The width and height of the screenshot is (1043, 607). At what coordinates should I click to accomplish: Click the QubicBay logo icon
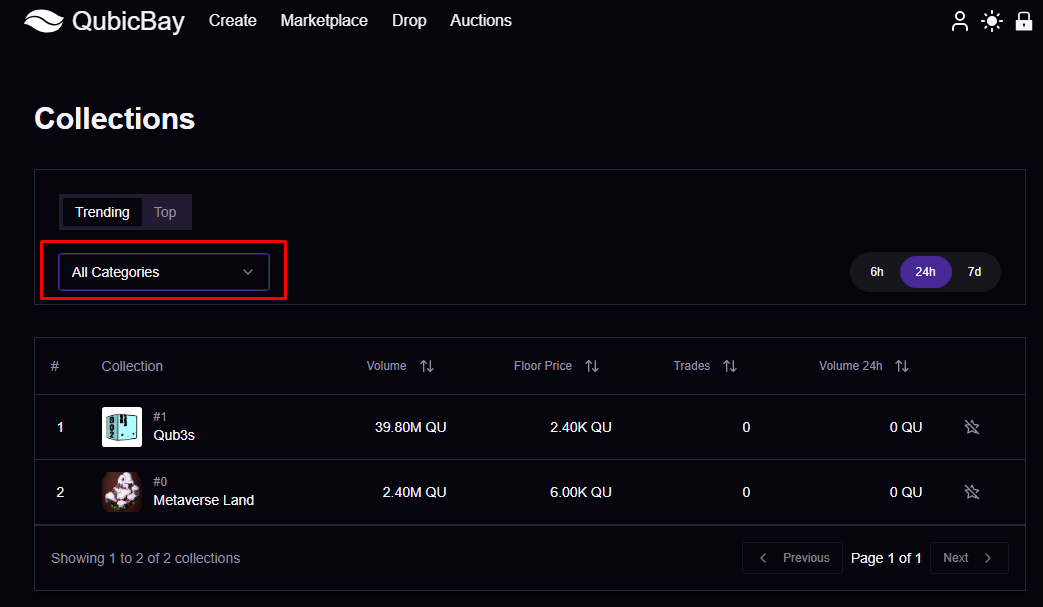click(44, 21)
